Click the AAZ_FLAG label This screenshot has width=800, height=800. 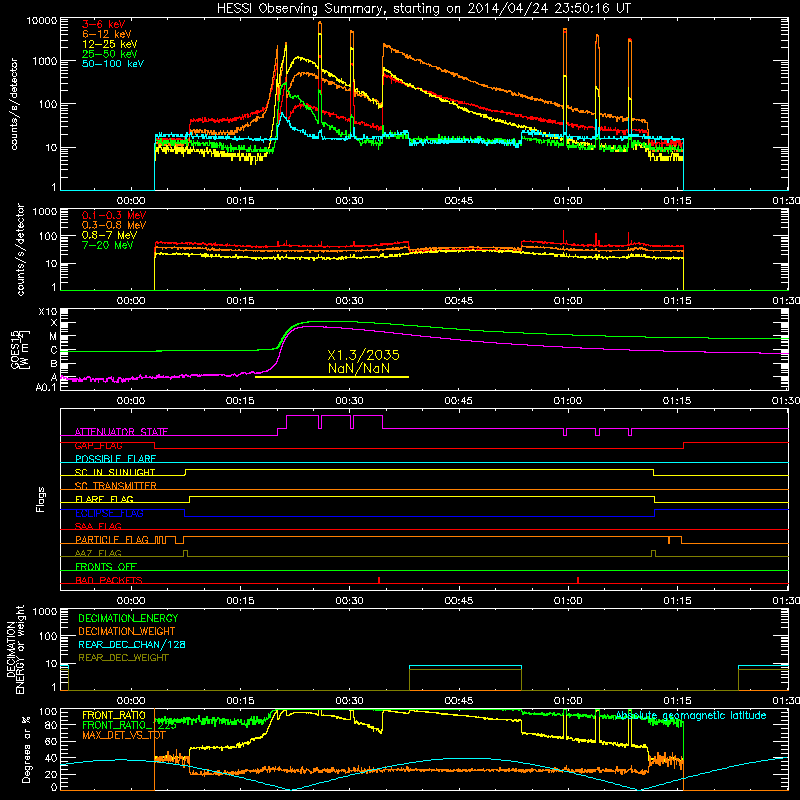pyautogui.click(x=98, y=553)
